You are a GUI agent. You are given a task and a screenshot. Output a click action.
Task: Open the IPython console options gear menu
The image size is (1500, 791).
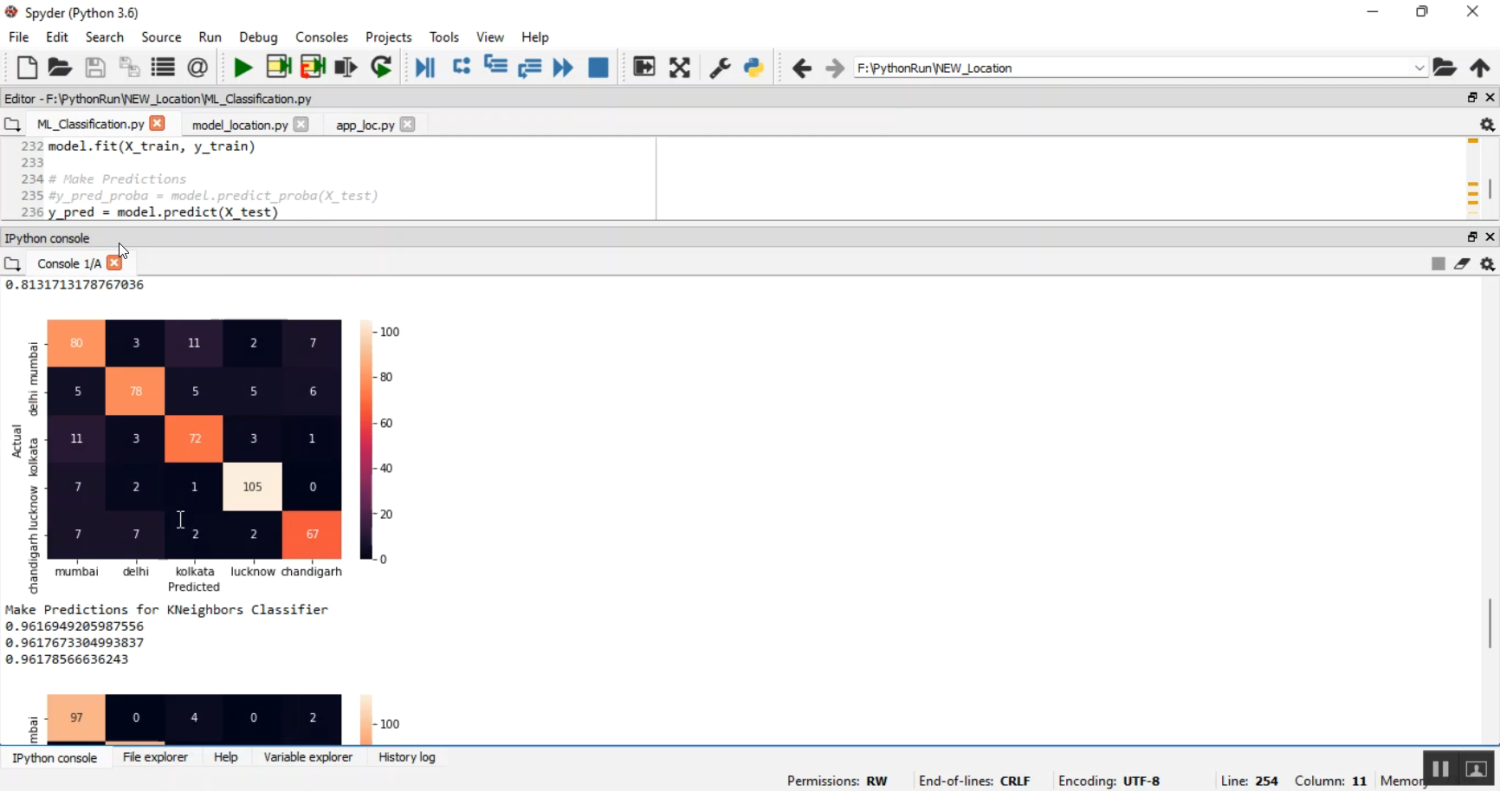1487,263
